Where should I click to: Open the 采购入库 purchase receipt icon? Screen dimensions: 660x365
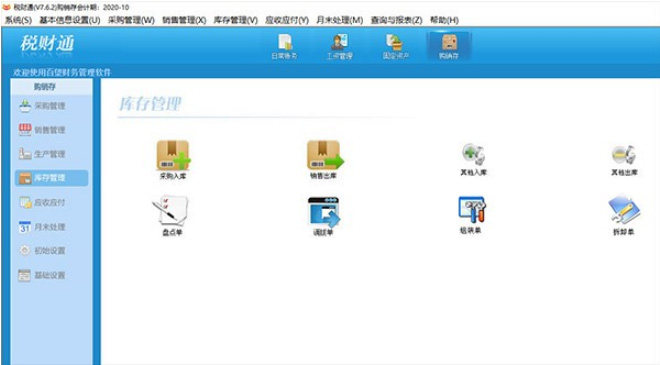[x=173, y=160]
